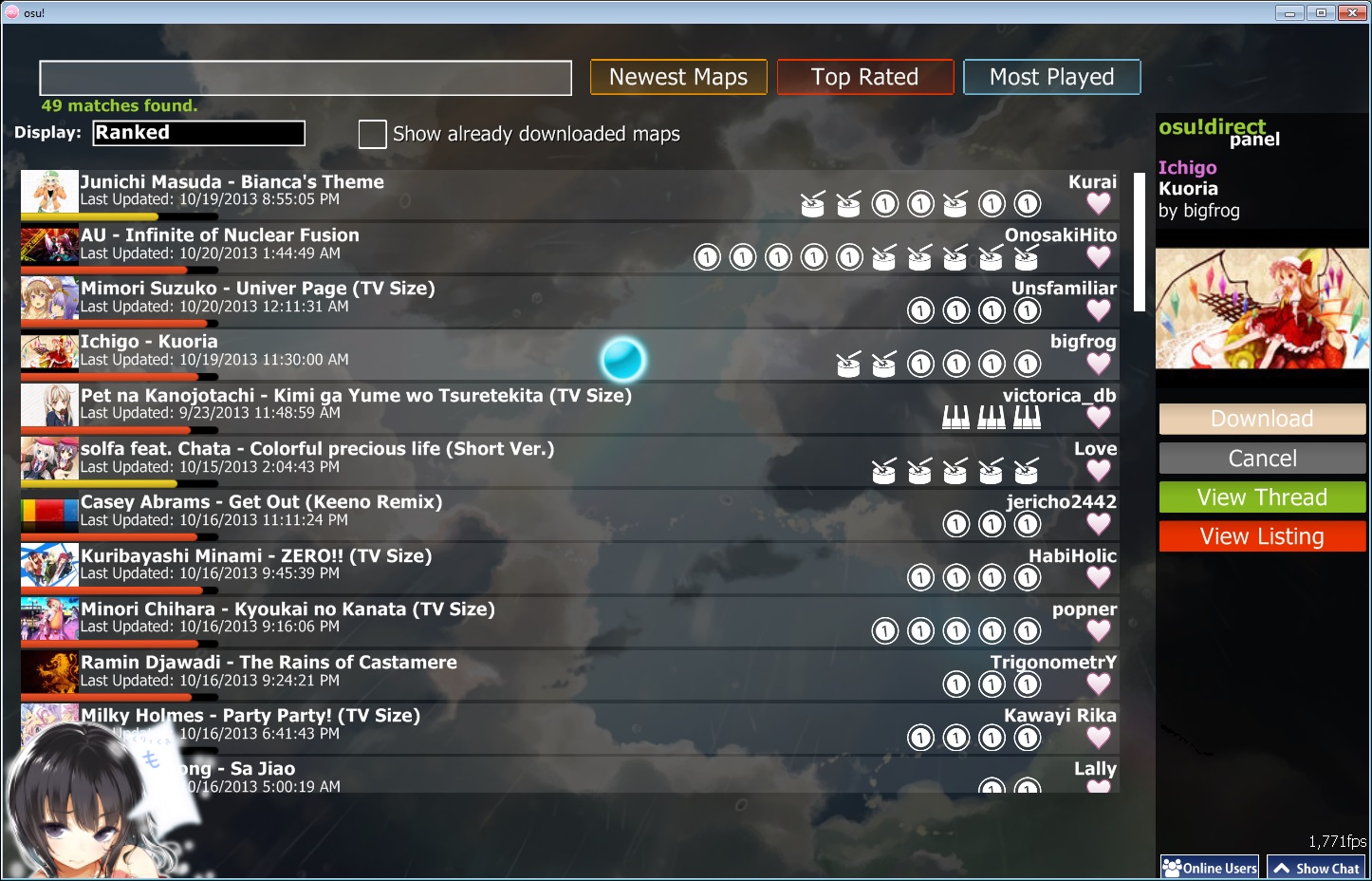Click the heart icon on bigfrog's Kuoria map

[x=1099, y=364]
